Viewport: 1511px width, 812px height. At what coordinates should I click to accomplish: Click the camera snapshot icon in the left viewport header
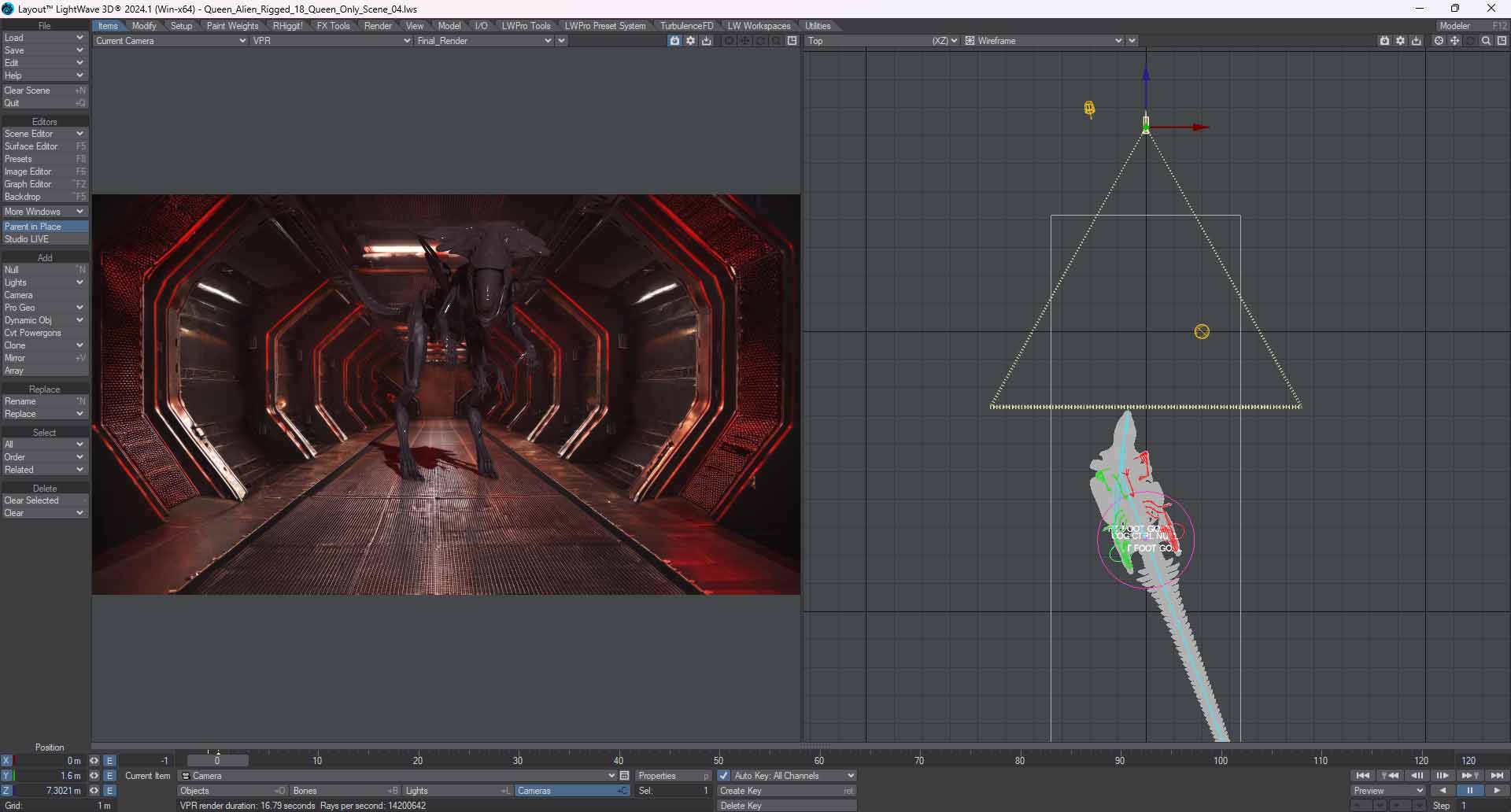[x=674, y=41]
